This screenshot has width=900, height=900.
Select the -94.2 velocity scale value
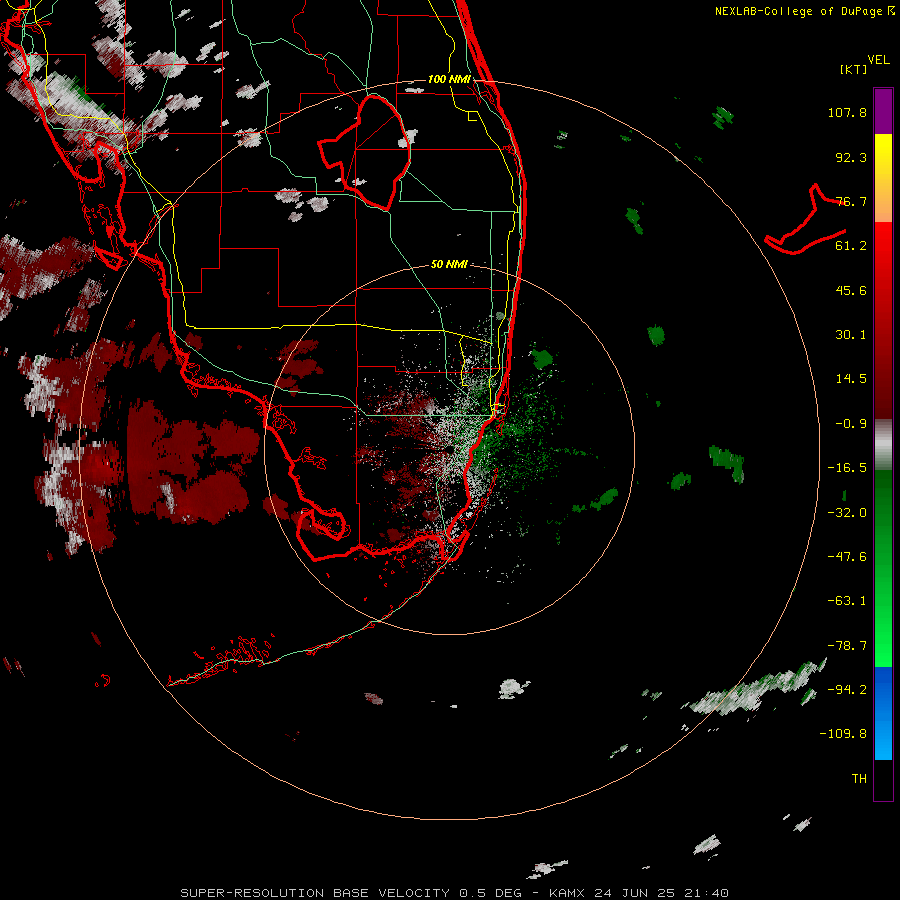click(x=847, y=690)
